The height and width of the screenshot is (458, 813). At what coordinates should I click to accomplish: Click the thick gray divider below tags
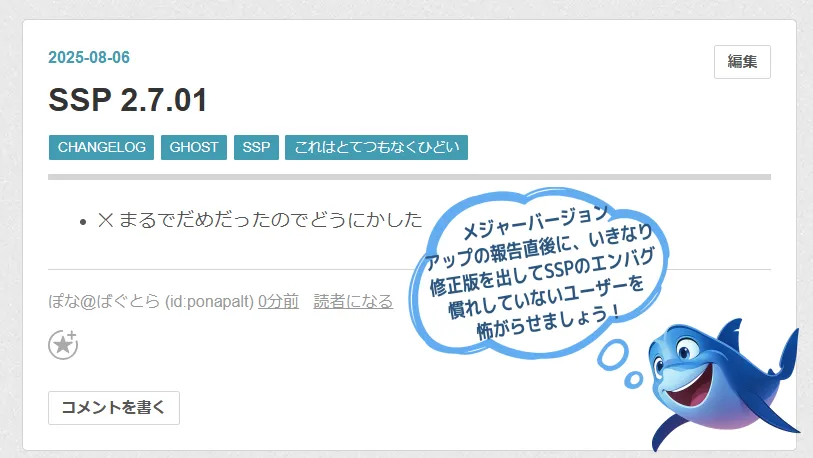click(x=409, y=177)
